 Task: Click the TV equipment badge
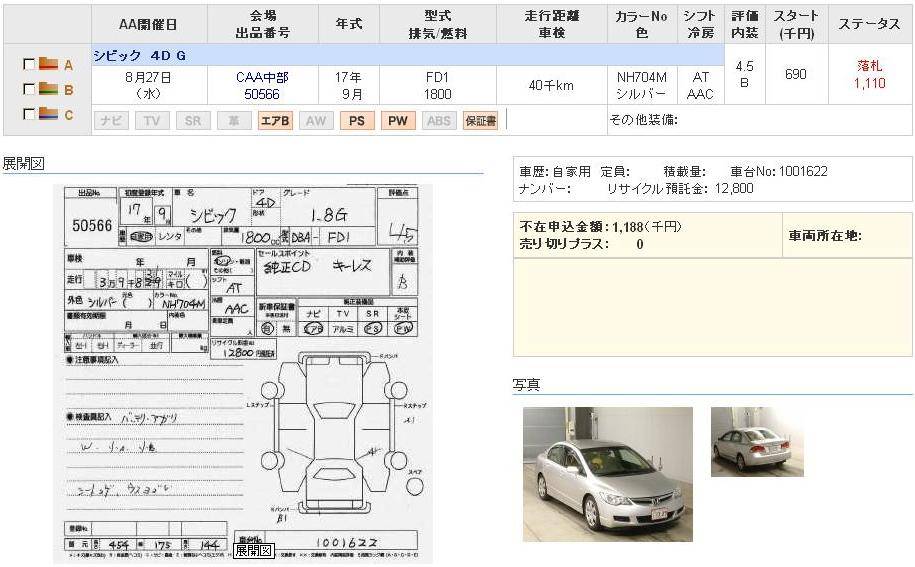(152, 121)
